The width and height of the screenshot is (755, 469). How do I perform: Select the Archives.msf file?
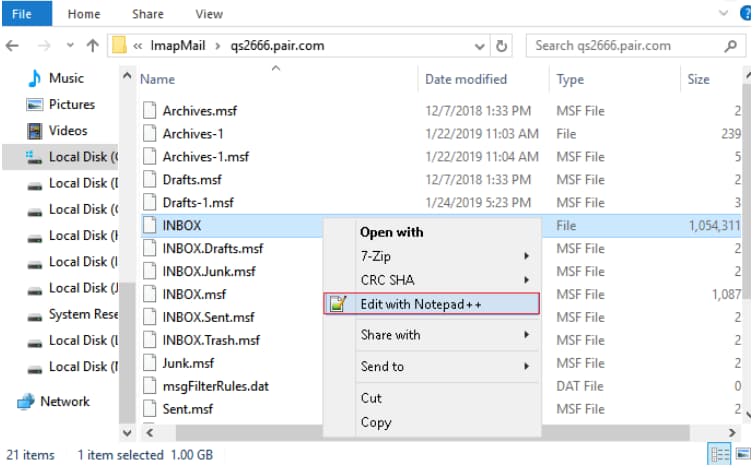pyautogui.click(x=200, y=111)
